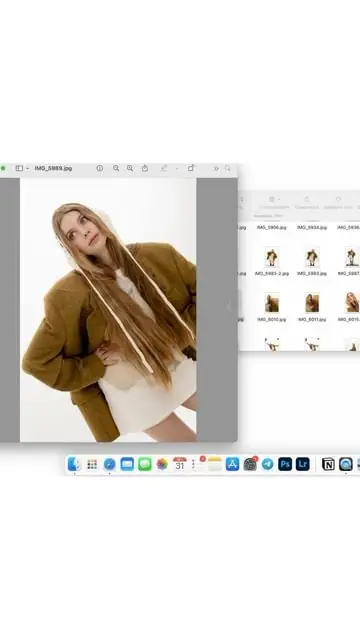Image resolution: width=360 pixels, height=640 pixels.
Task: Open QuickTime Player from the Dock
Action: coord(346,464)
